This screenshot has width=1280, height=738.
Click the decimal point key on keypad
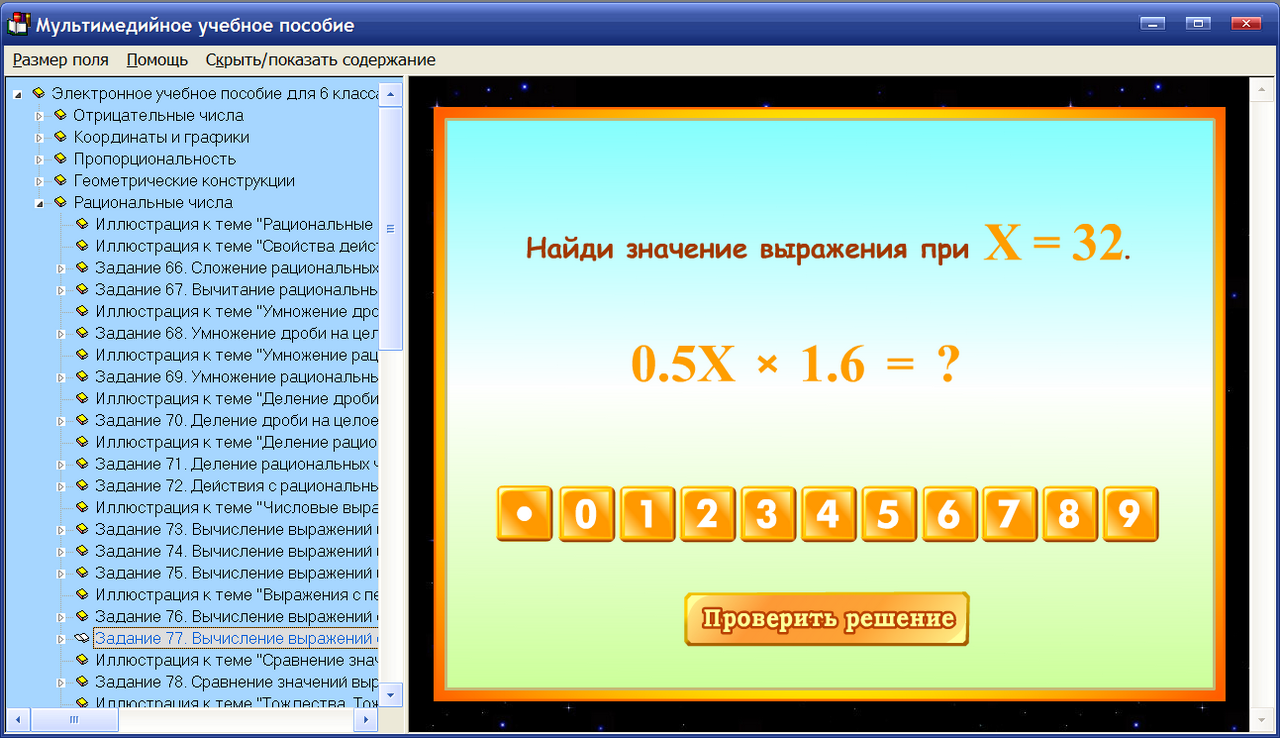point(526,514)
